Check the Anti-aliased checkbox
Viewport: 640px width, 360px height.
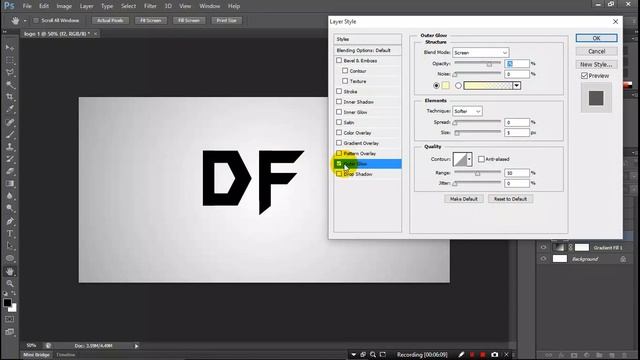pos(481,159)
